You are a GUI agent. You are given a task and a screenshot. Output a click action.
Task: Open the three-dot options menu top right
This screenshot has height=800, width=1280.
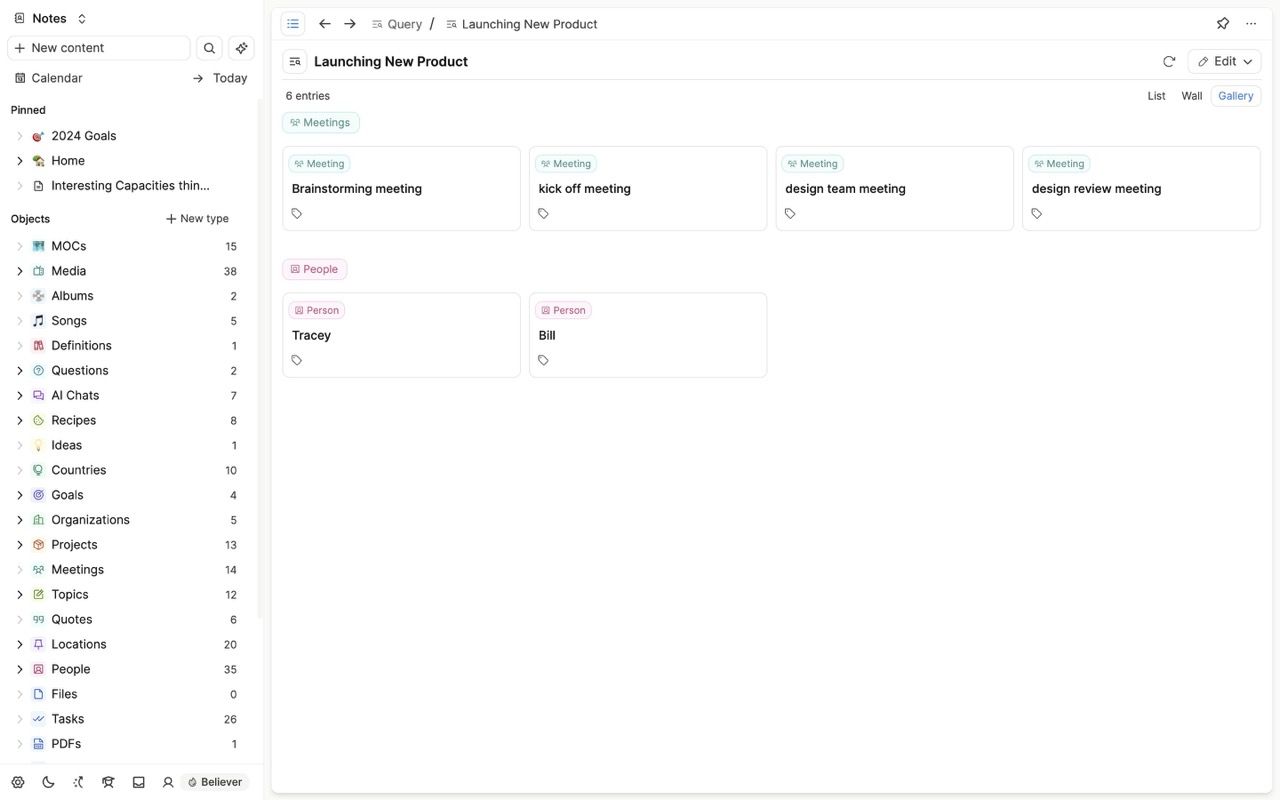(1249, 22)
